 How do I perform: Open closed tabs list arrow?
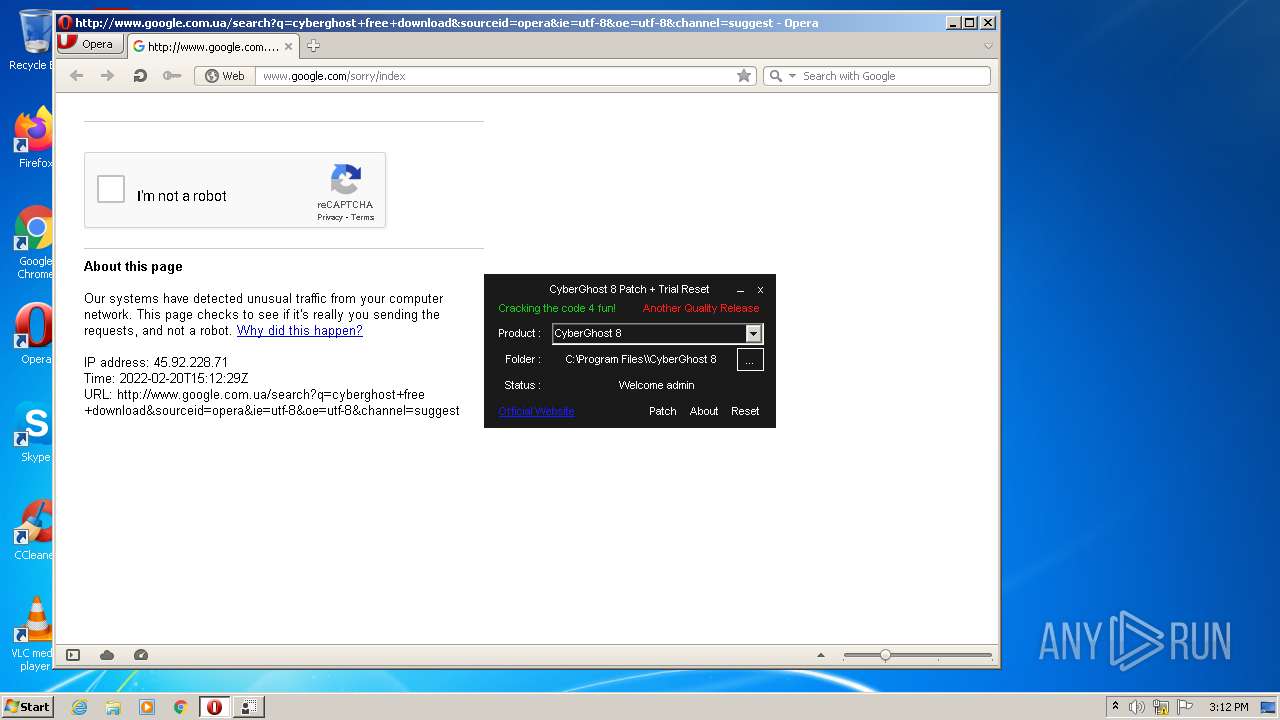[988, 46]
